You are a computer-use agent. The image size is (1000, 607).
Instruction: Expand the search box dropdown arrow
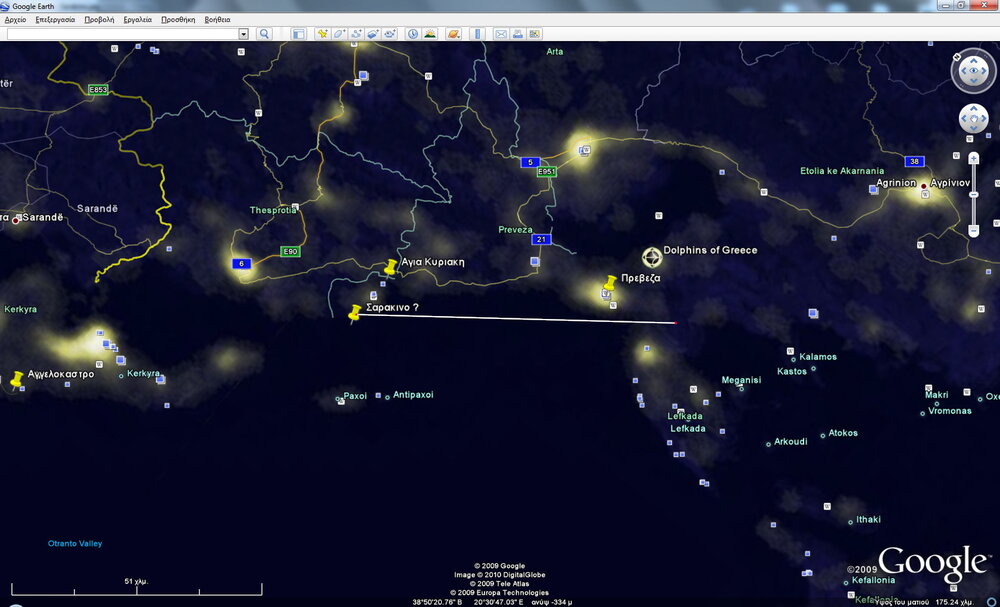pyautogui.click(x=243, y=34)
